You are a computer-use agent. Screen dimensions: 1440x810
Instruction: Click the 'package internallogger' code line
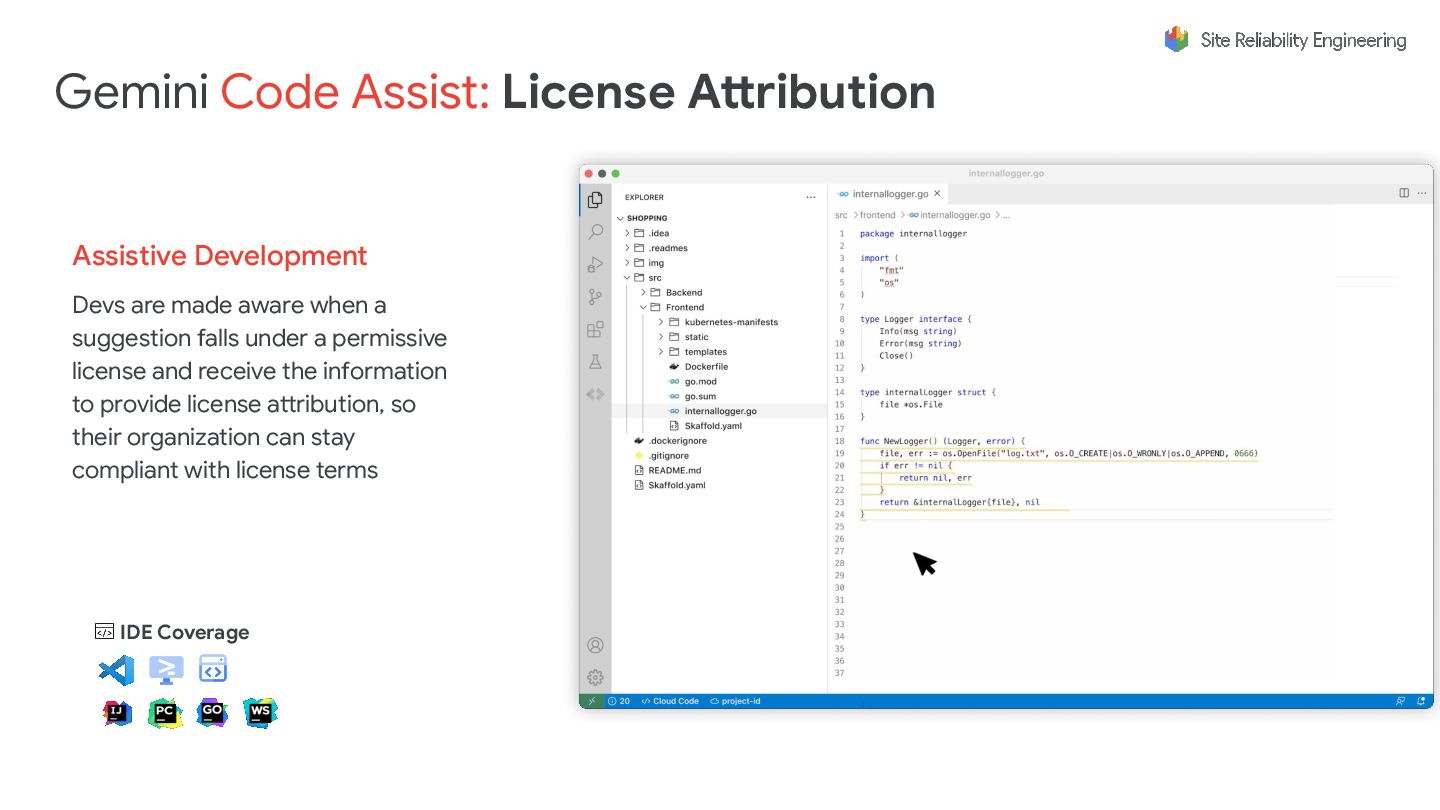[913, 234]
